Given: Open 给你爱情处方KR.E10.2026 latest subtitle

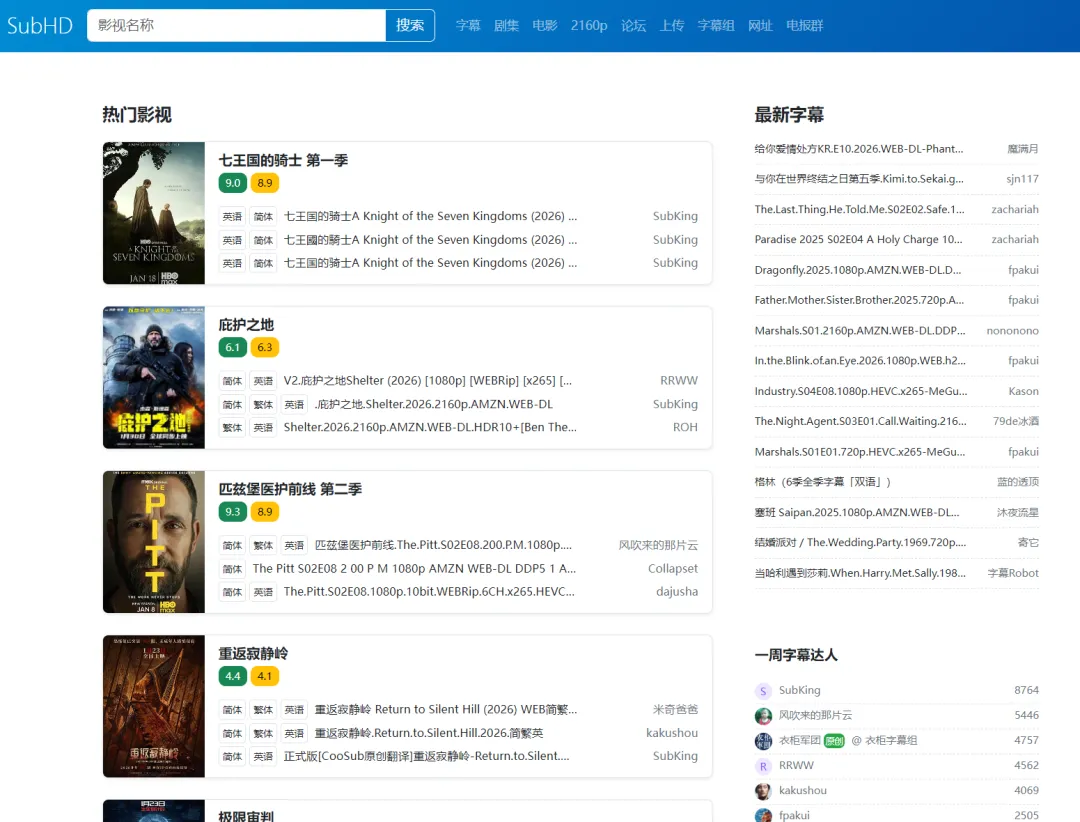Looking at the screenshot, I should (859, 149).
